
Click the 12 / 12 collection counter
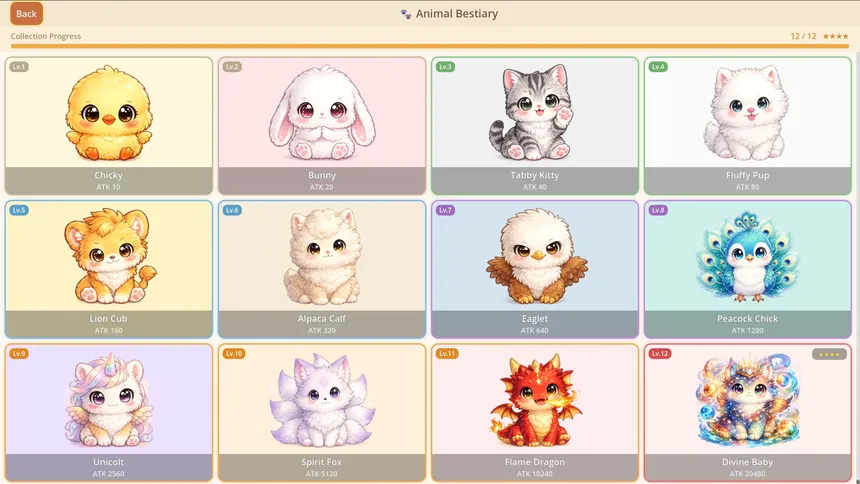[803, 36]
